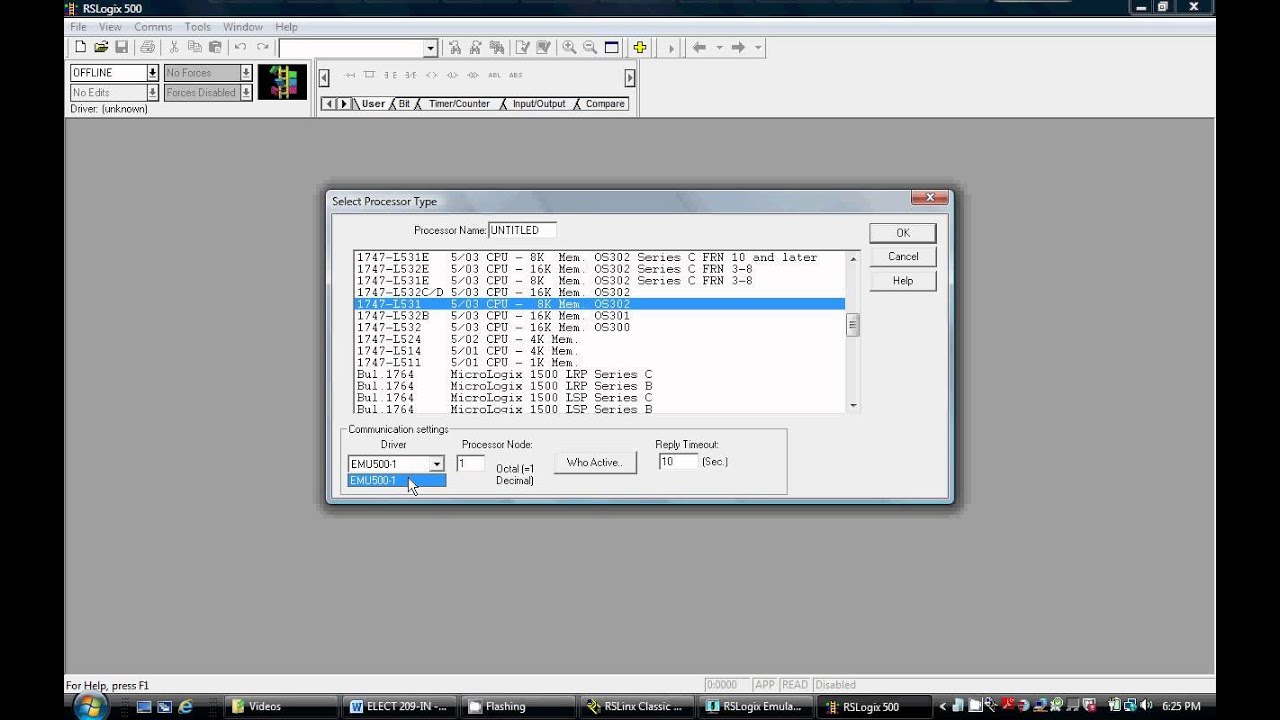Expand the Driver EMU500-1 combo box

coord(436,464)
